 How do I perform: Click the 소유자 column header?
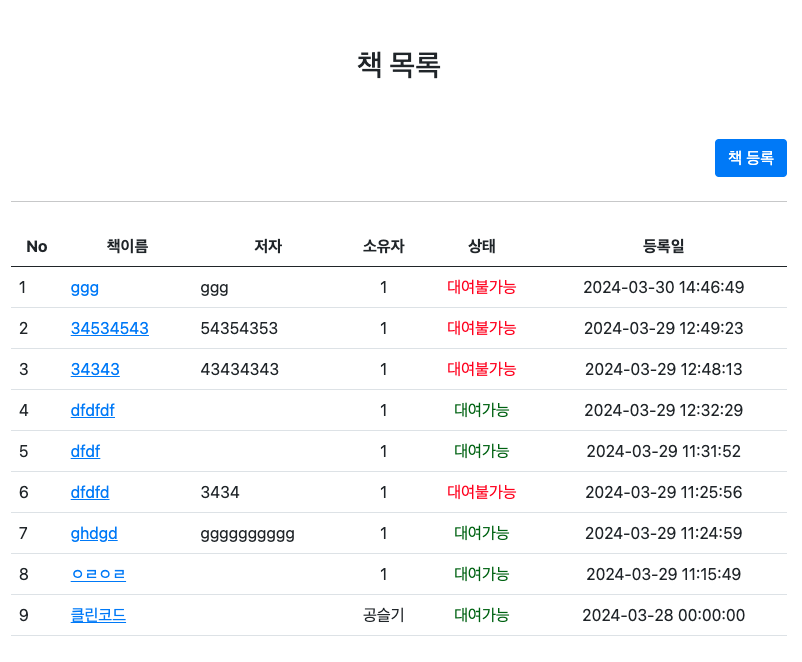[384, 246]
